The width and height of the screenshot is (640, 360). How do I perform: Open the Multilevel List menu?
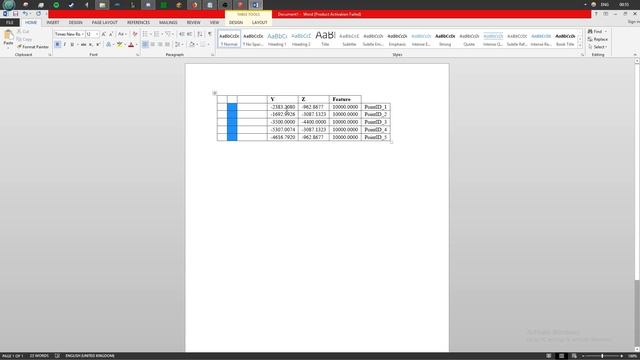168,34
